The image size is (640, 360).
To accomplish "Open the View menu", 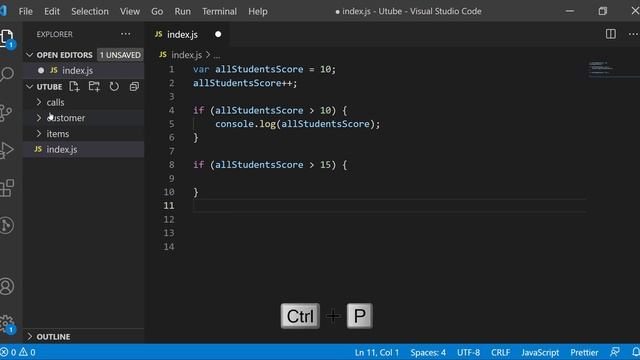I will point(130,11).
